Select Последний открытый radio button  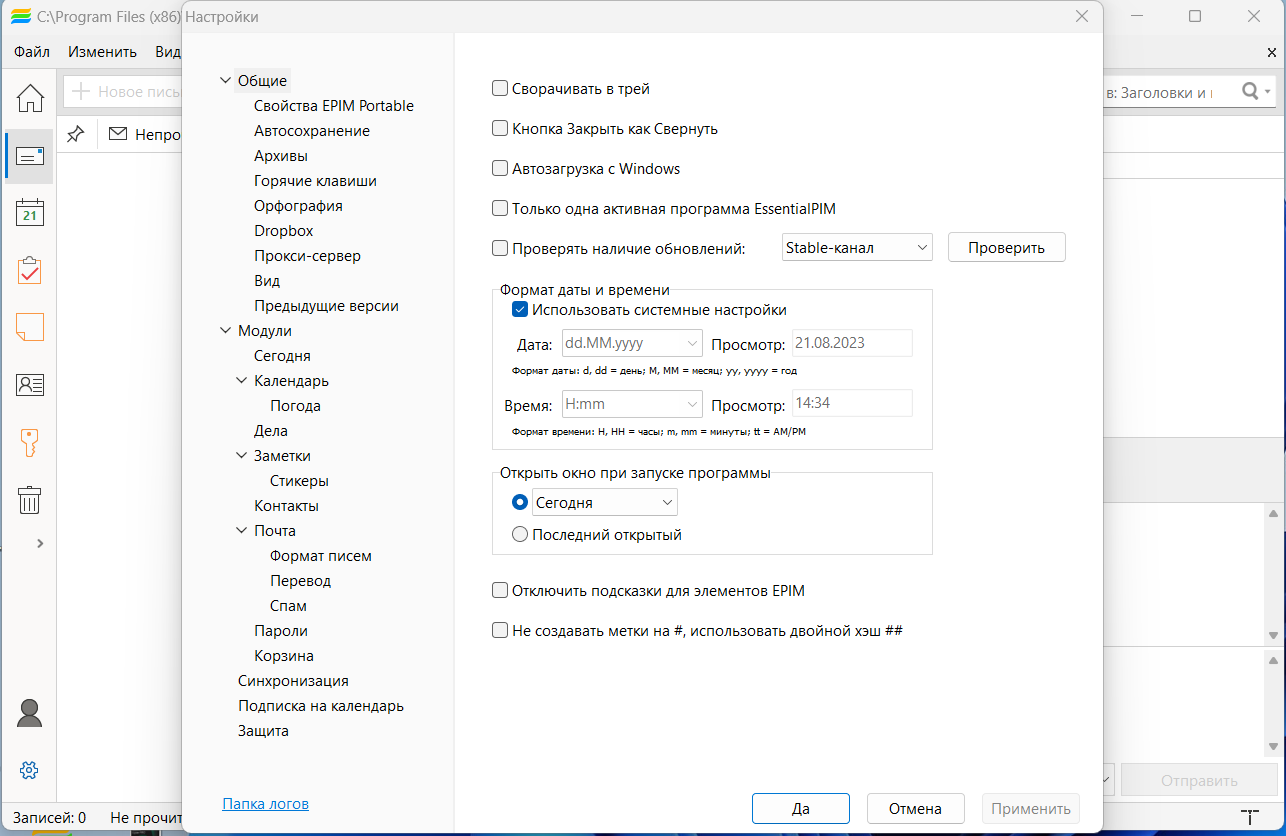[520, 535]
